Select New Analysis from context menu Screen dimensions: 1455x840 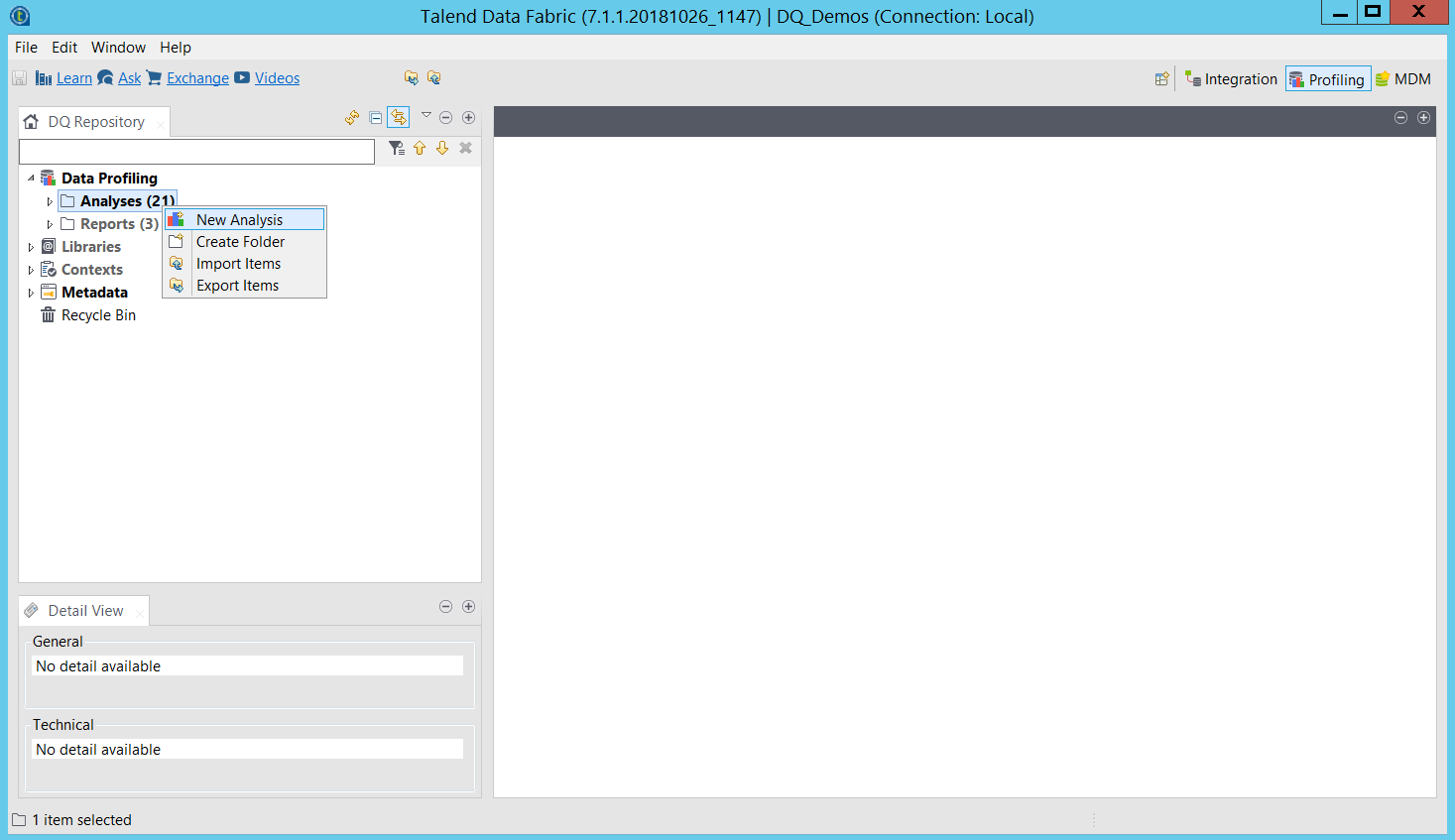[x=239, y=220]
